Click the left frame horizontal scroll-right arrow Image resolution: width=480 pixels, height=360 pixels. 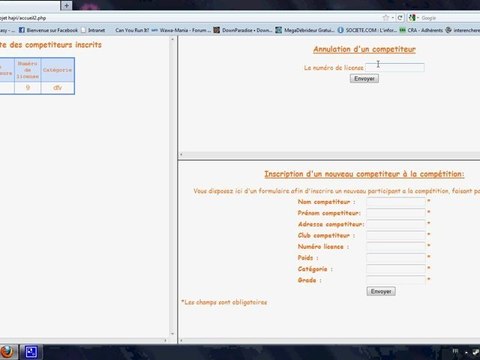(x=165, y=340)
